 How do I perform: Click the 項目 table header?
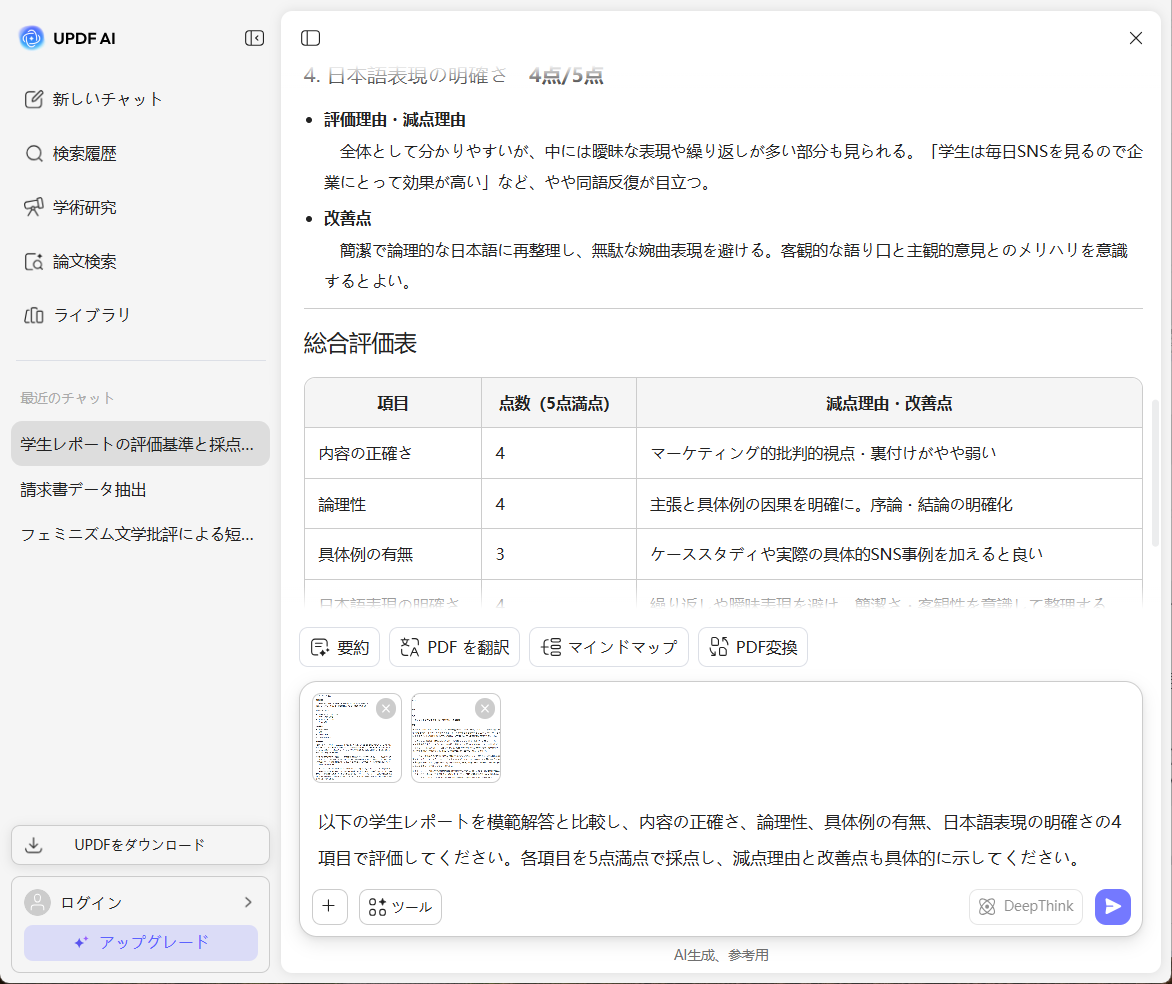(x=393, y=403)
